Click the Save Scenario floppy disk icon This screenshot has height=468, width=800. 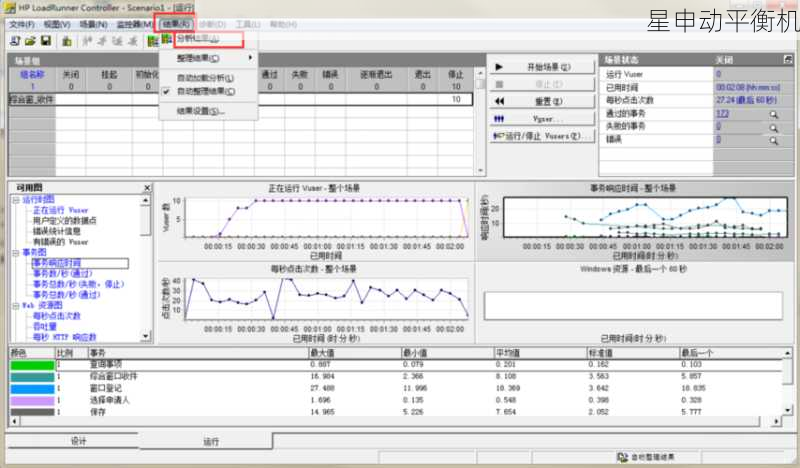(x=46, y=41)
